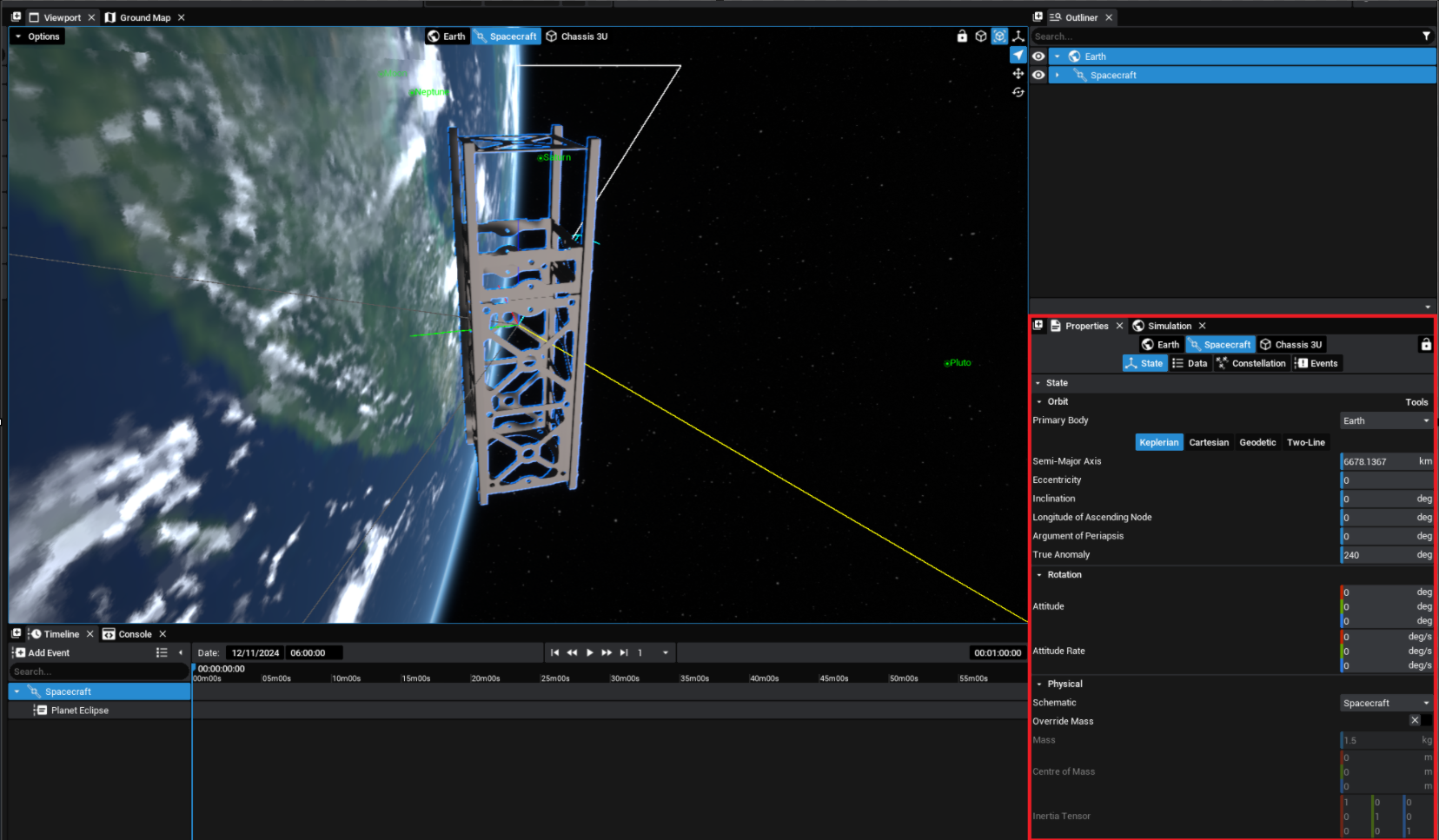Select the Cartesian orbit mode button
The image size is (1439, 840).
1209,443
